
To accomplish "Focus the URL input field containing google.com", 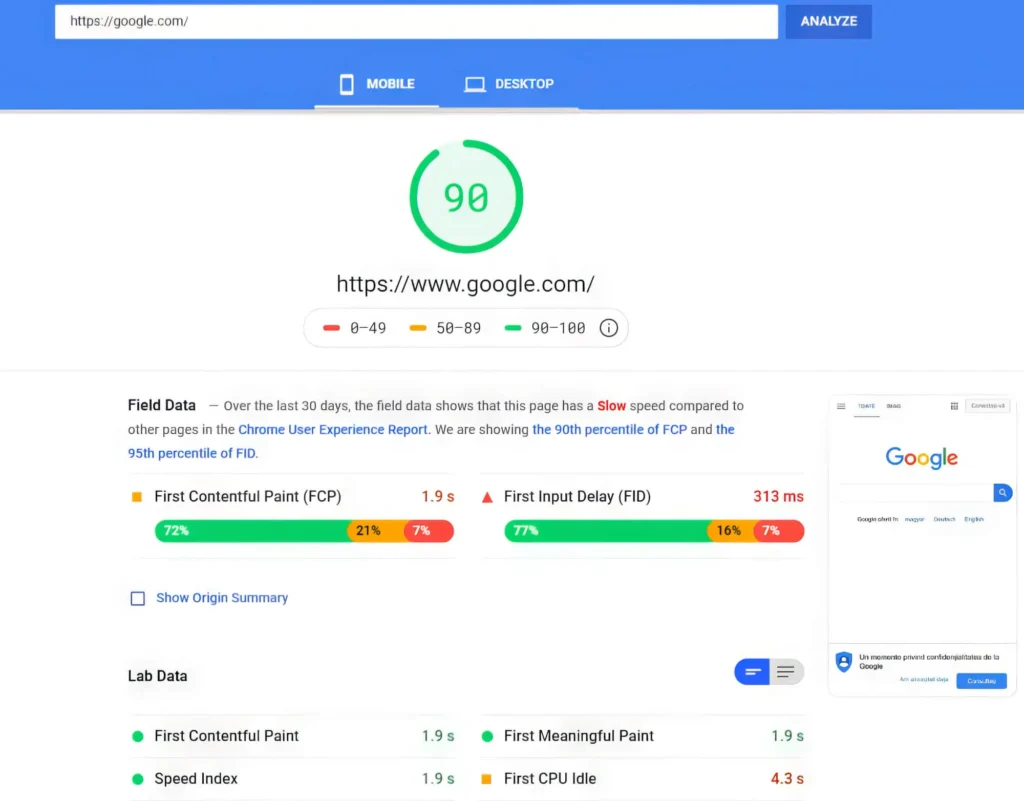I will [416, 22].
